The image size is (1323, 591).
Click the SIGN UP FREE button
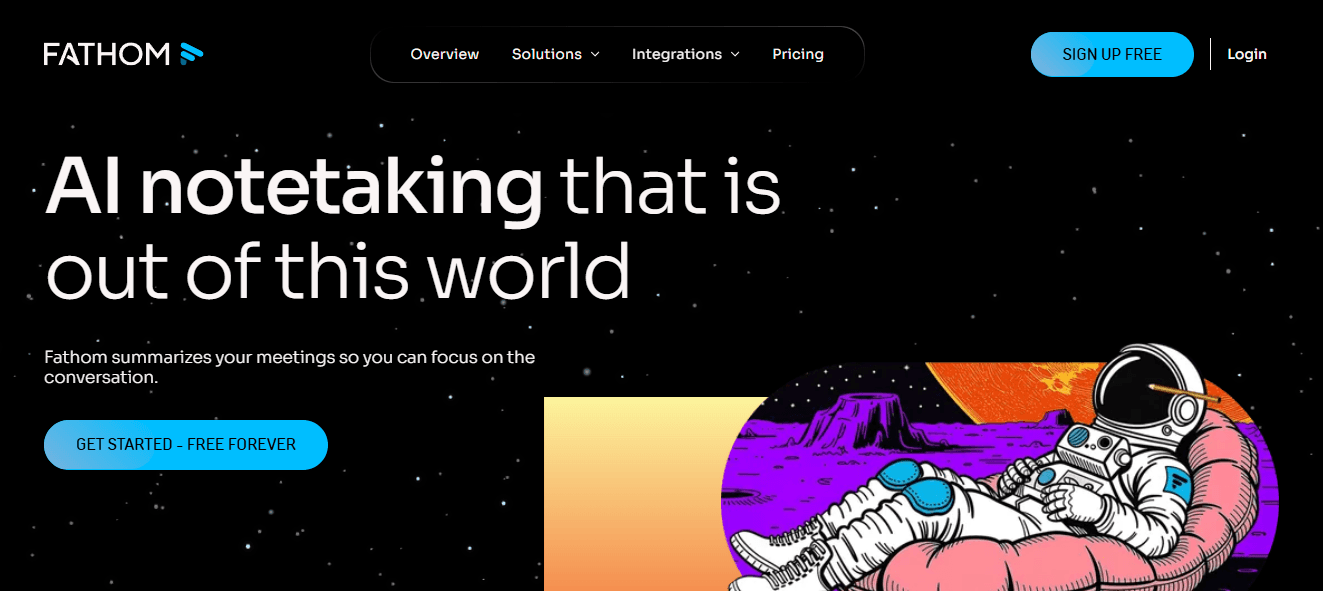pyautogui.click(x=1112, y=54)
